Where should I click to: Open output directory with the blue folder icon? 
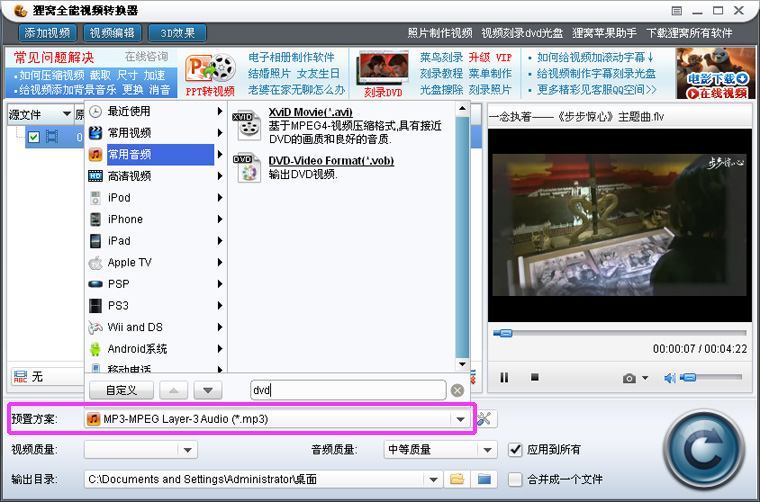click(x=484, y=479)
